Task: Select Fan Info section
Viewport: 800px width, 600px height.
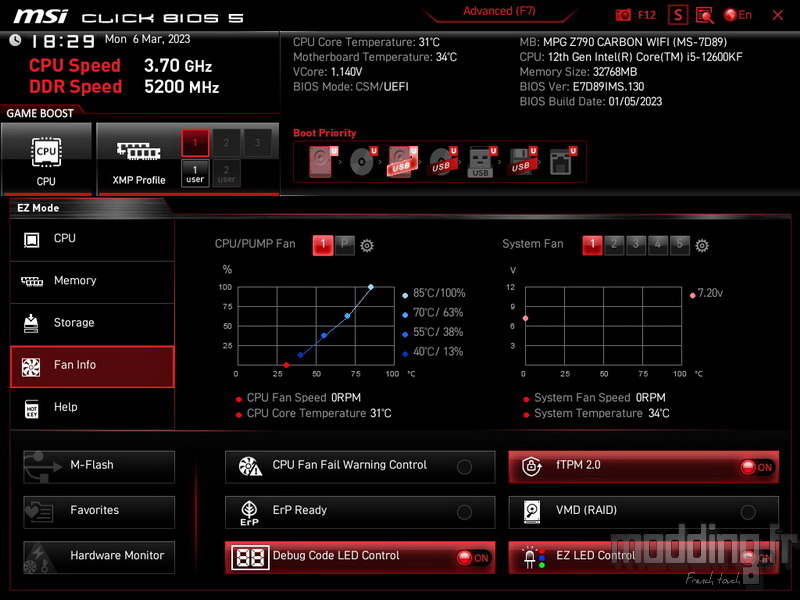Action: (x=92, y=366)
